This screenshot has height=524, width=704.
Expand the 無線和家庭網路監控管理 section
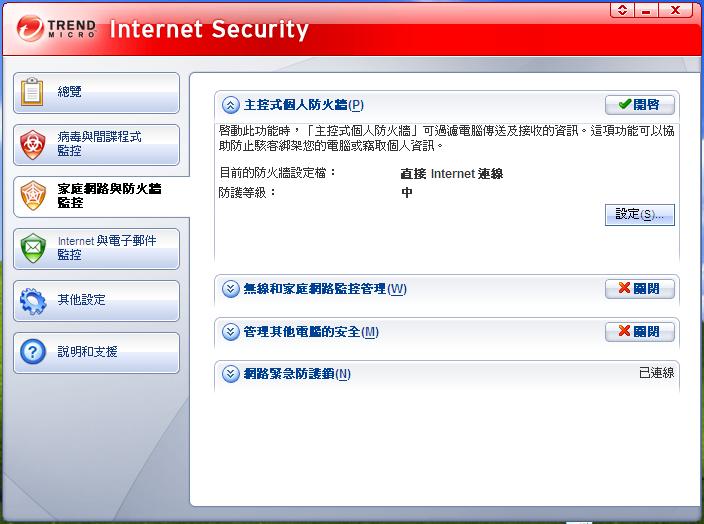pyautogui.click(x=231, y=289)
